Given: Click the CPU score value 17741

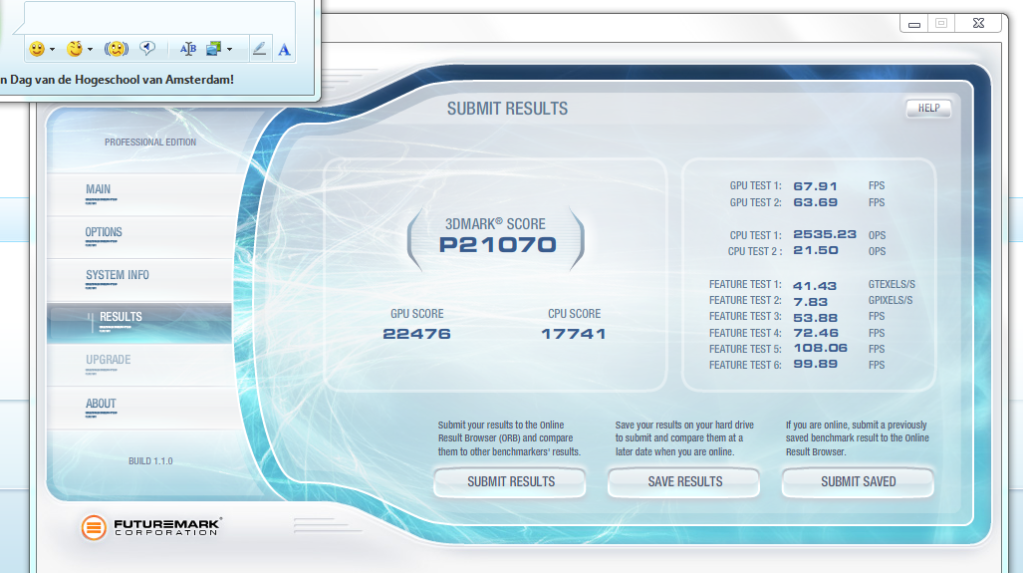Looking at the screenshot, I should point(573,334).
